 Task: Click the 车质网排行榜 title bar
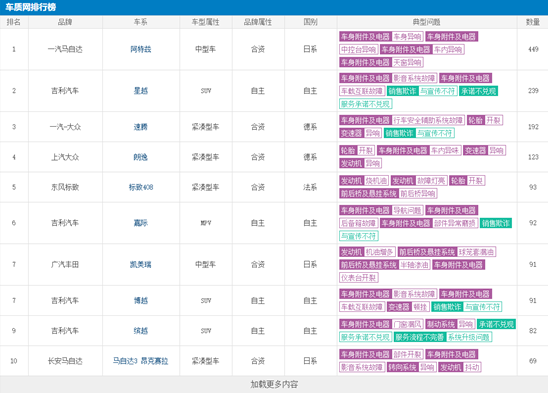274,7
